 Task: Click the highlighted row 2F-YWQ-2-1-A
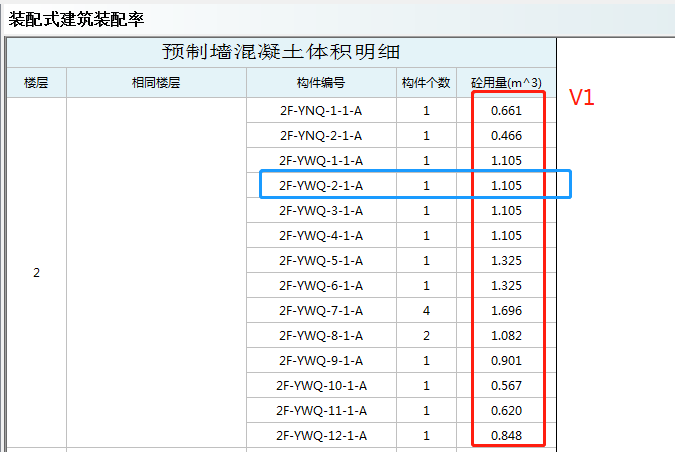(x=321, y=185)
